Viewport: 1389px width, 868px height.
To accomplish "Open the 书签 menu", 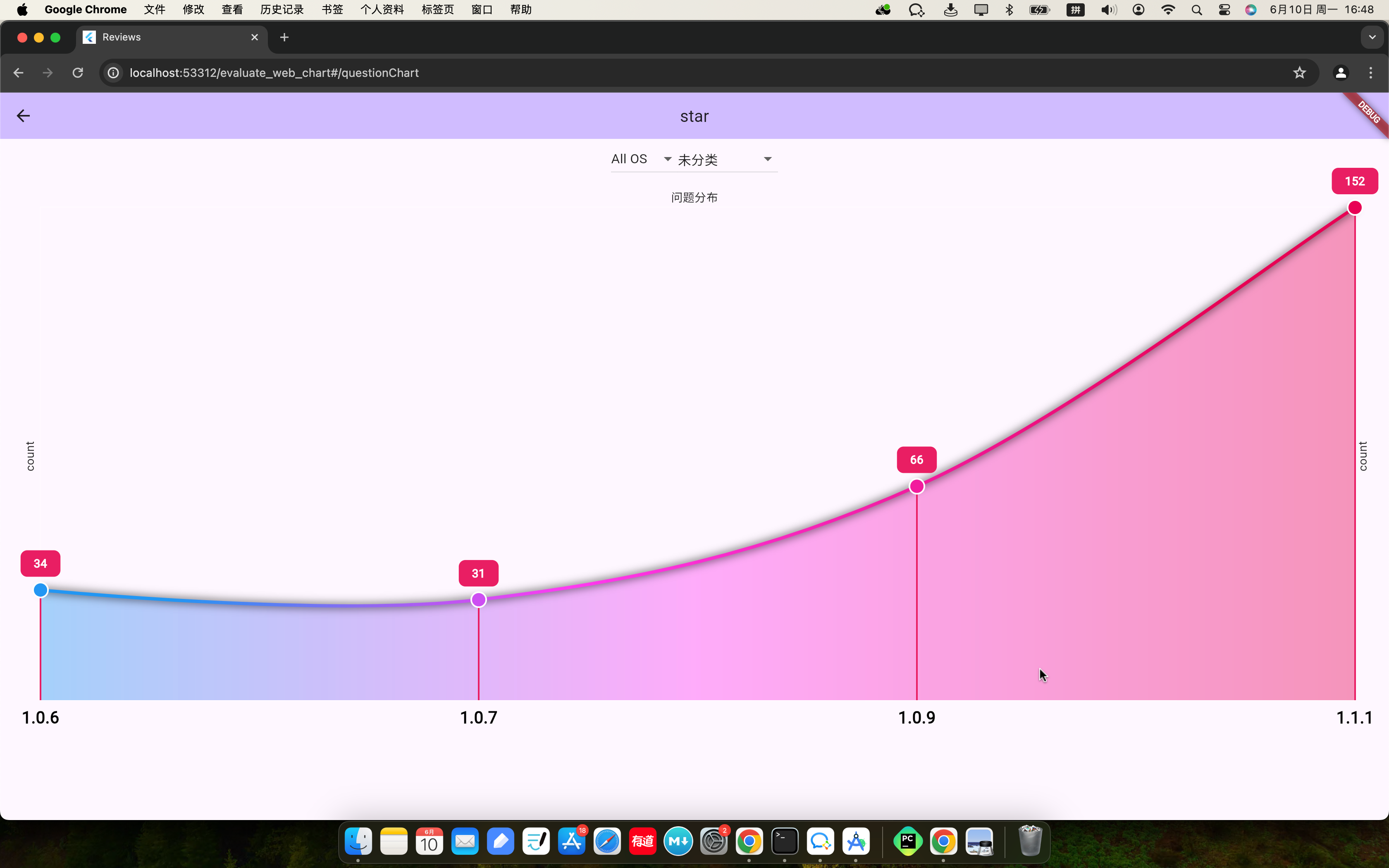I will click(x=332, y=10).
